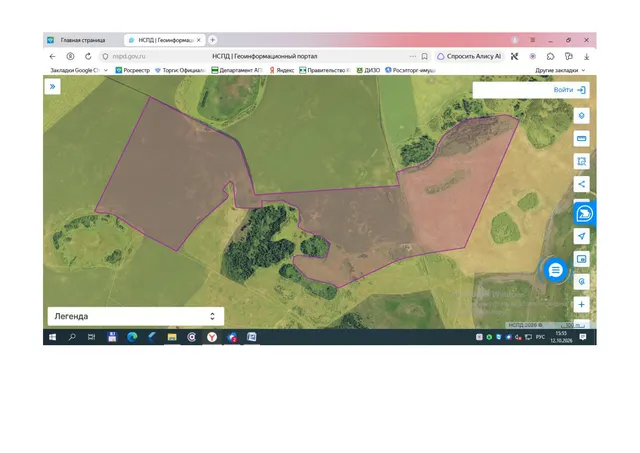Open the Закладки Google Chrome bookmarks dropdown
640x453 pixels.
79,70
